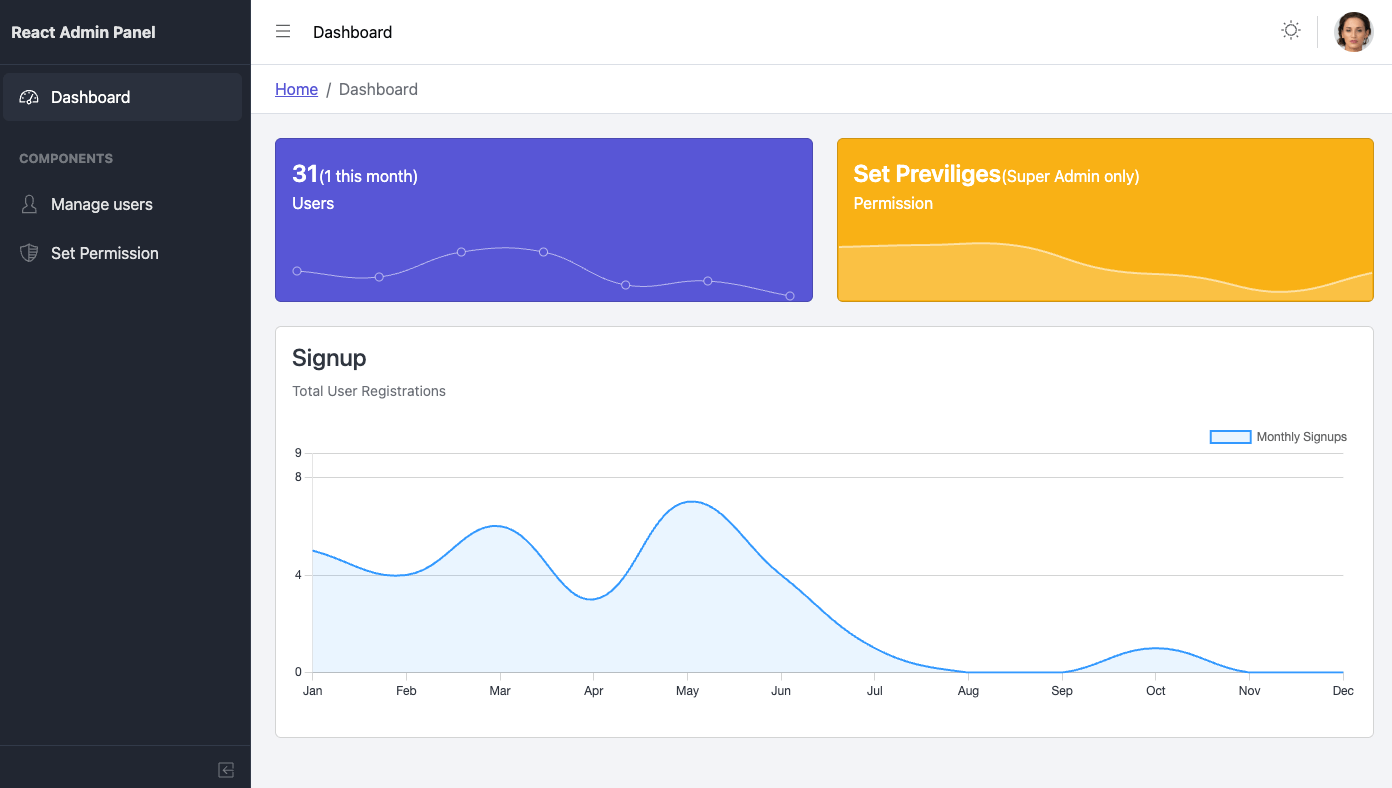Click the breadcrumb separator slash icon
Screen dimensions: 1392x788
click(330, 89)
